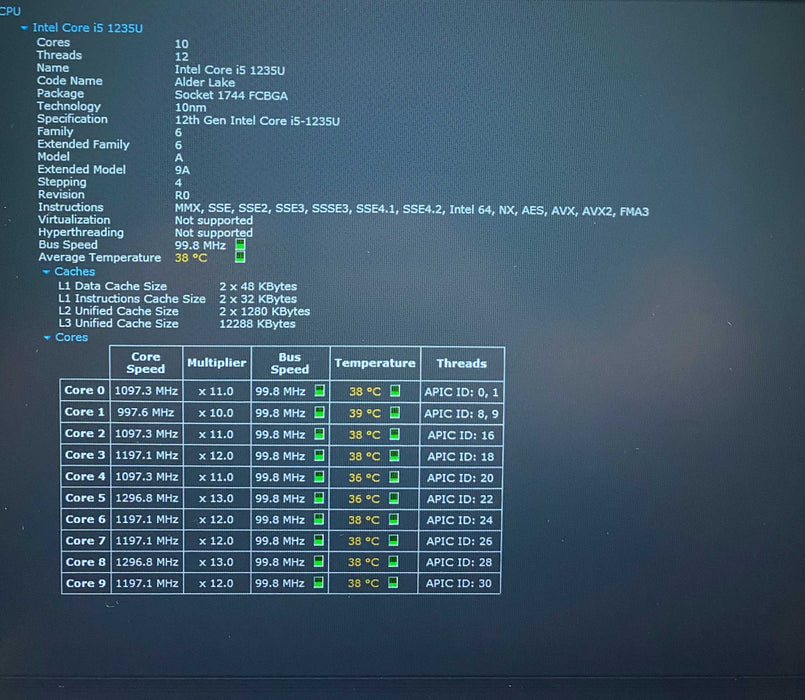Select the Extended Model value 9A
The image size is (805, 700).
coord(182,170)
